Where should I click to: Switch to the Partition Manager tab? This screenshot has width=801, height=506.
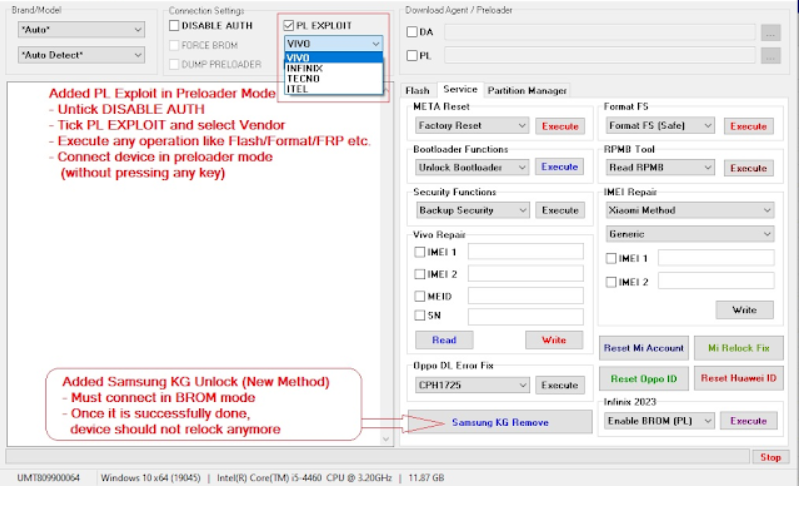[x=527, y=90]
